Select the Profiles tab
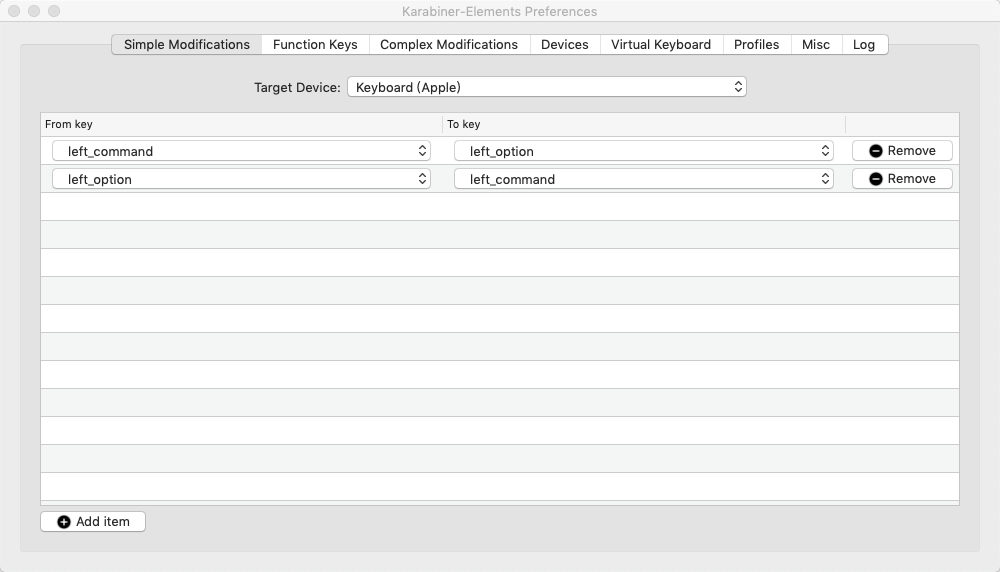This screenshot has width=1000, height=572. 756,45
